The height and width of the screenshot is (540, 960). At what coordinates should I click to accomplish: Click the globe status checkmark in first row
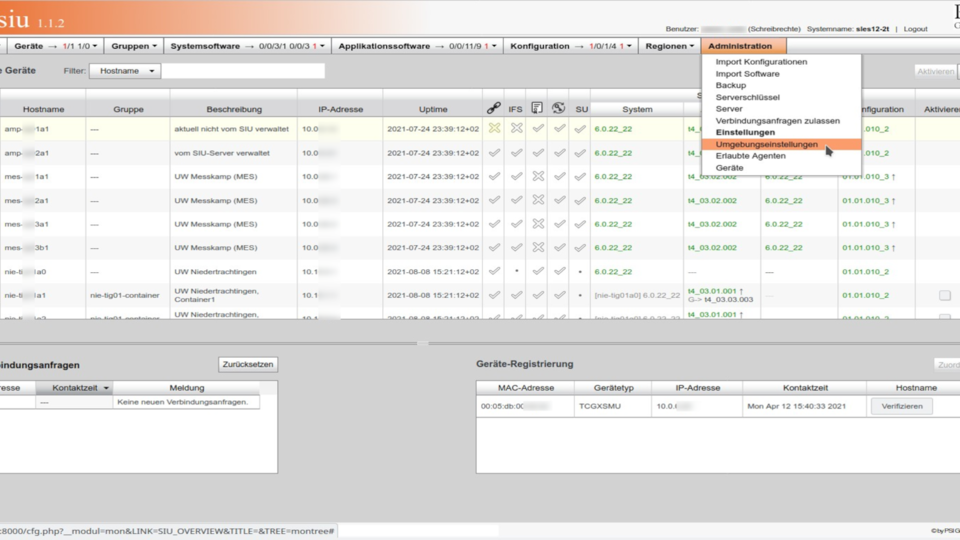(560, 129)
